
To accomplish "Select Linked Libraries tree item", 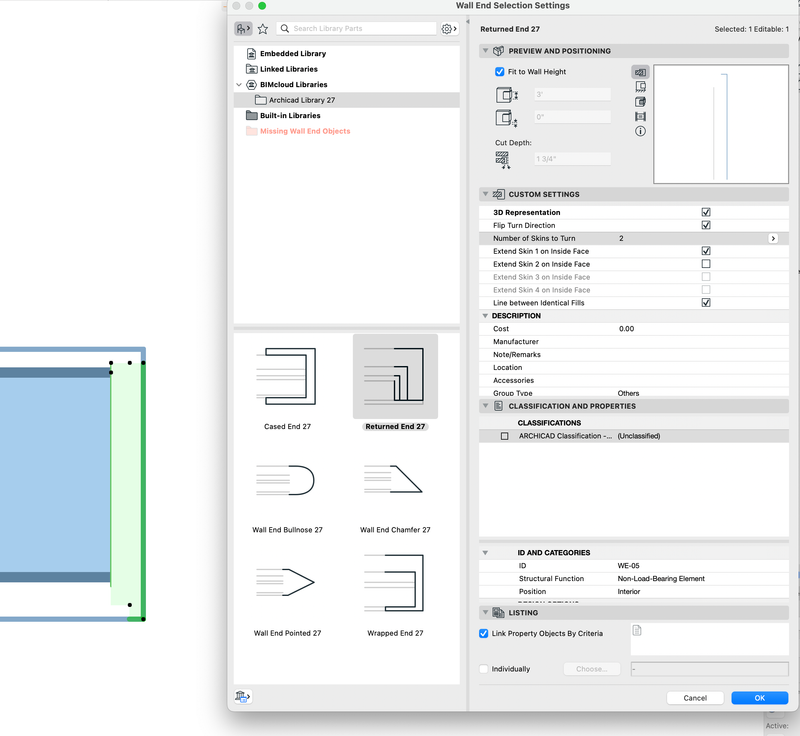I will point(289,69).
